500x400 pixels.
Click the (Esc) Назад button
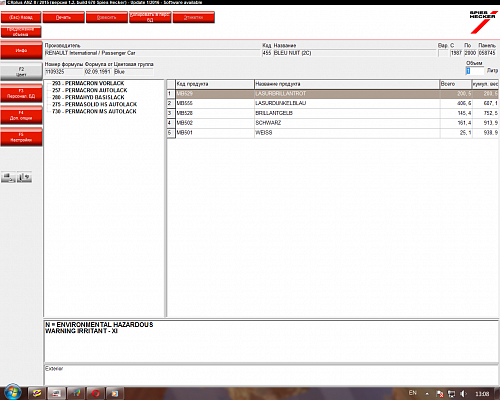tap(21, 17)
